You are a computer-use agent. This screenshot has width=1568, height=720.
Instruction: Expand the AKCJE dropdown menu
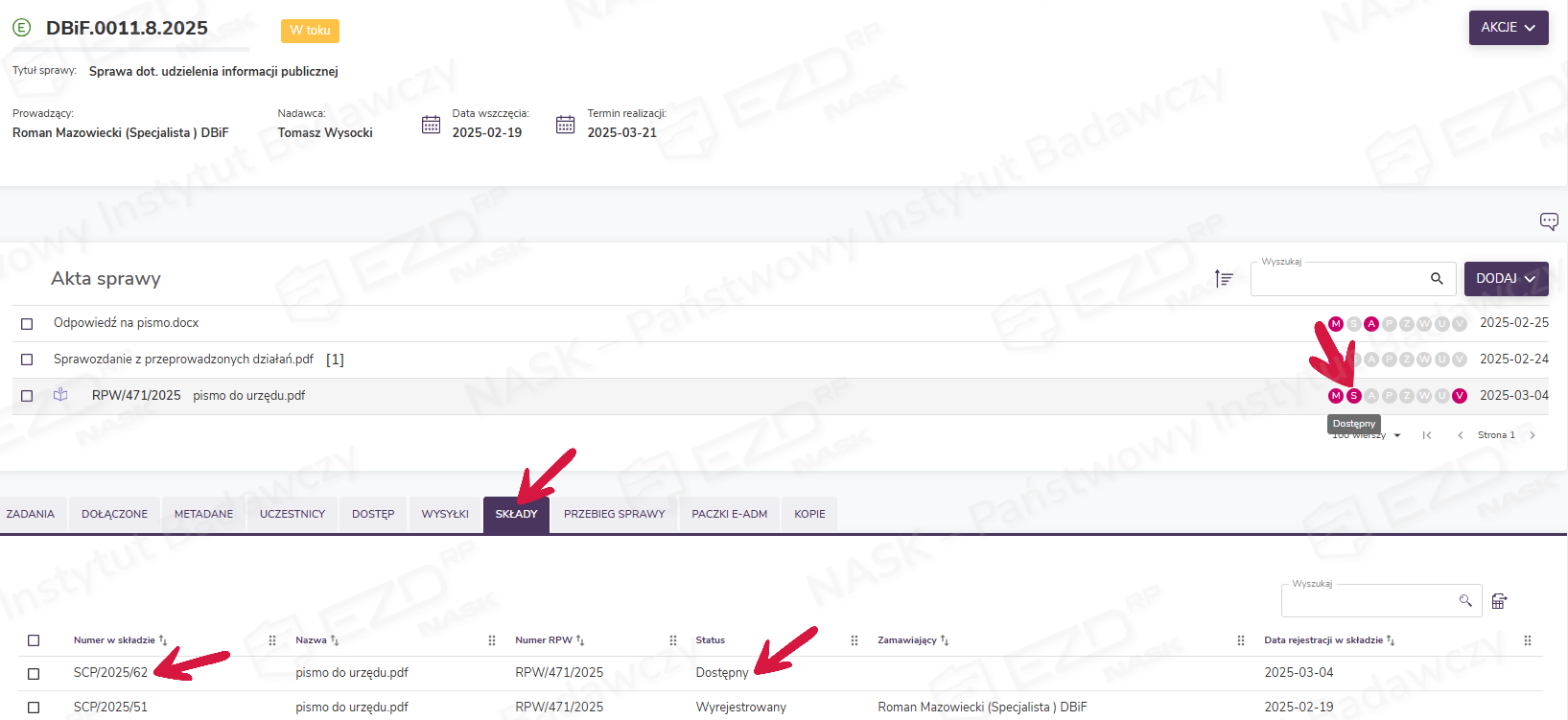[1508, 28]
